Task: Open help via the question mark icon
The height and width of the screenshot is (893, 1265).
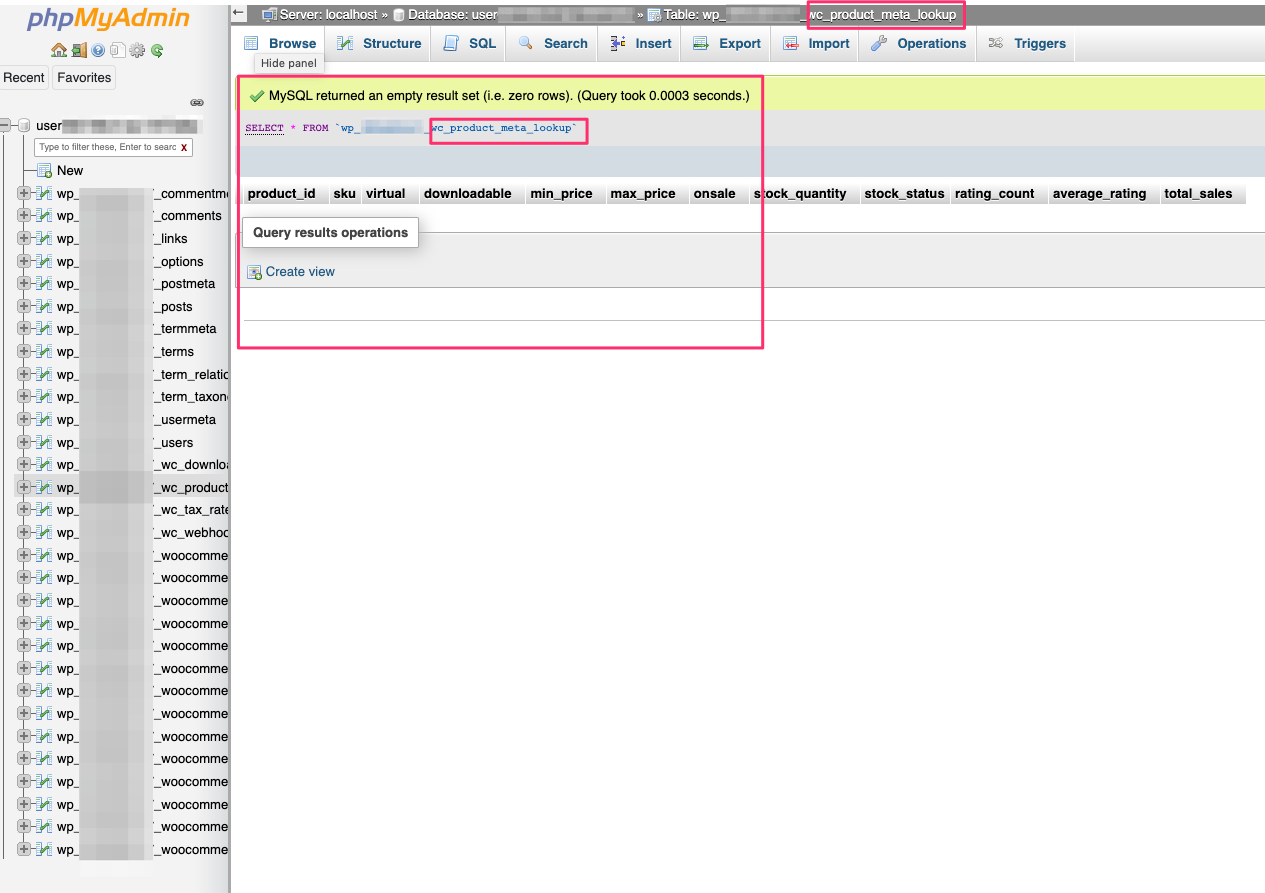Action: (97, 50)
